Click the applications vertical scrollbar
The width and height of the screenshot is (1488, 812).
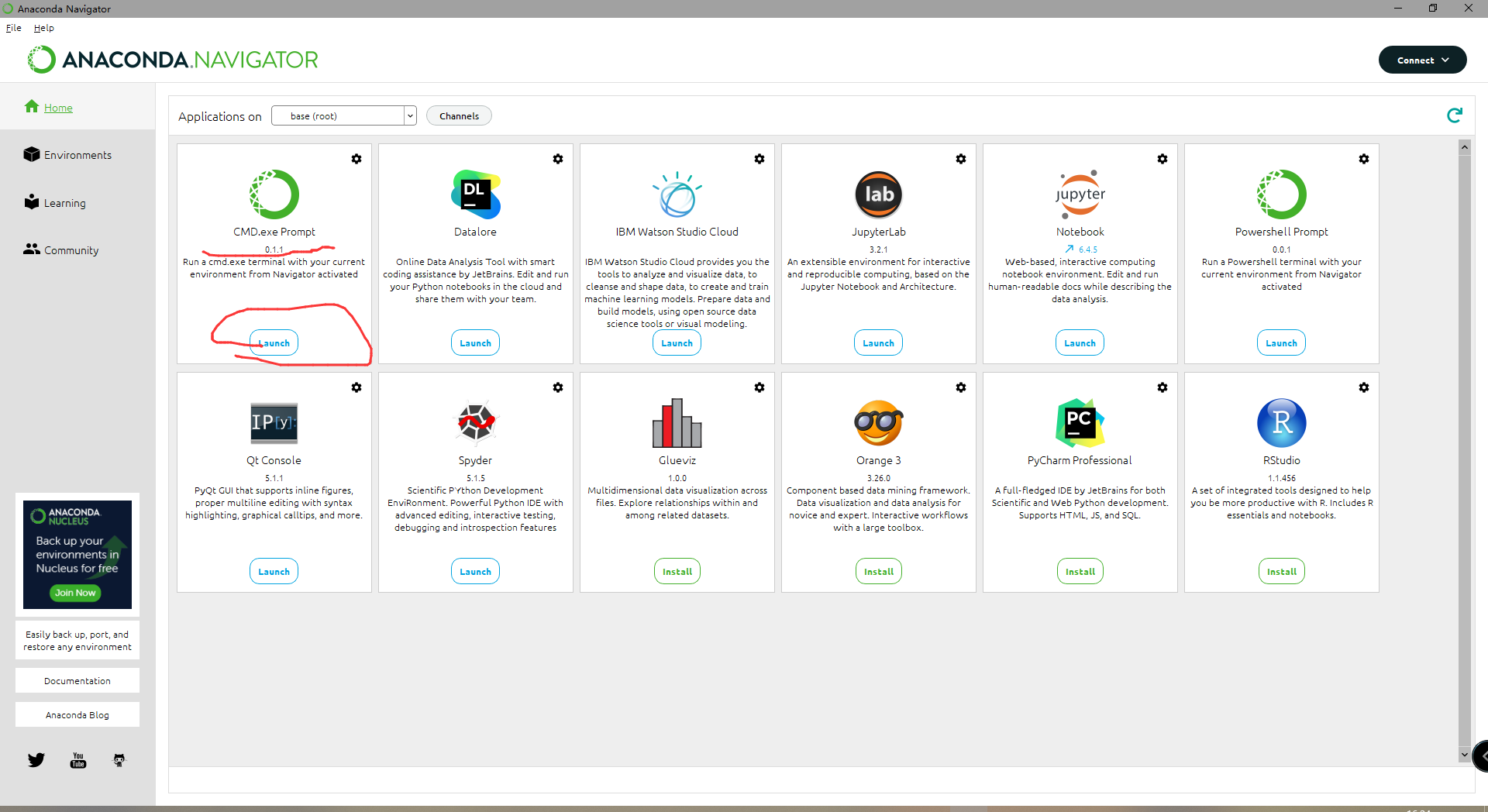click(1465, 449)
